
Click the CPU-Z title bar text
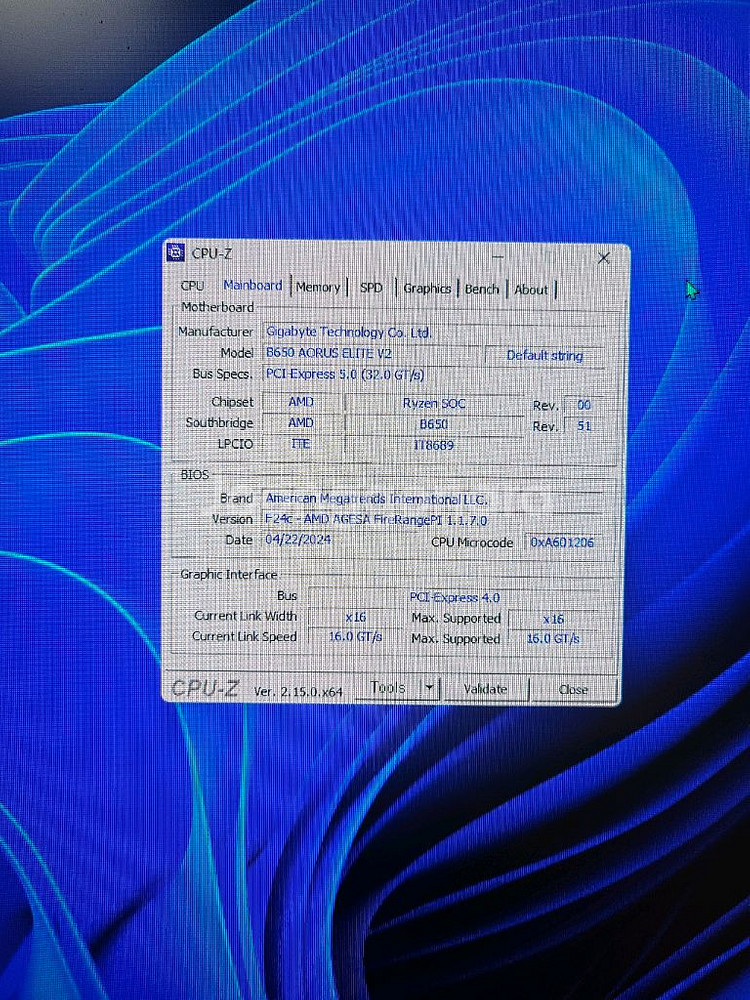[212, 253]
